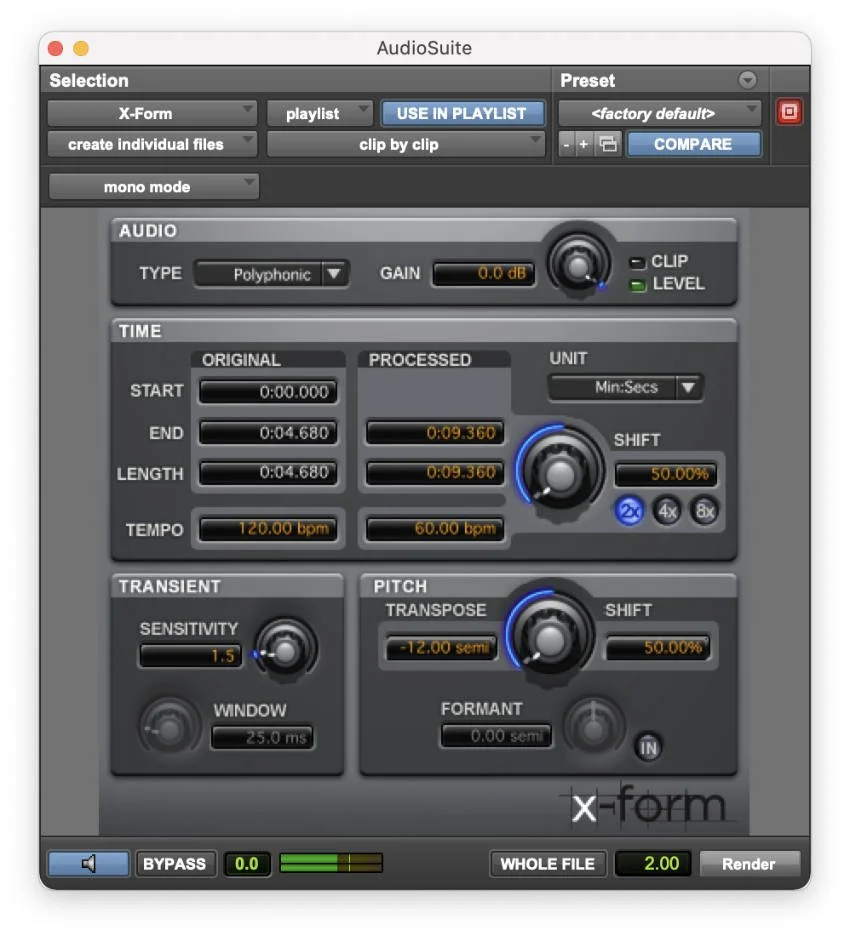The image size is (850, 936).
Task: Click the Preset header label
Action: coord(587,81)
